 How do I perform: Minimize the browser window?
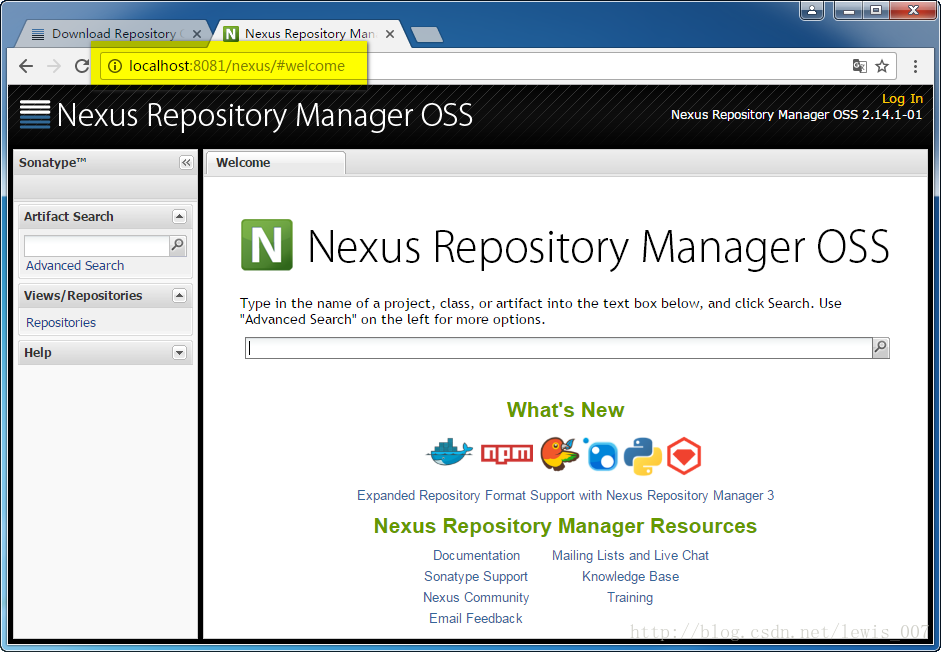[x=849, y=10]
